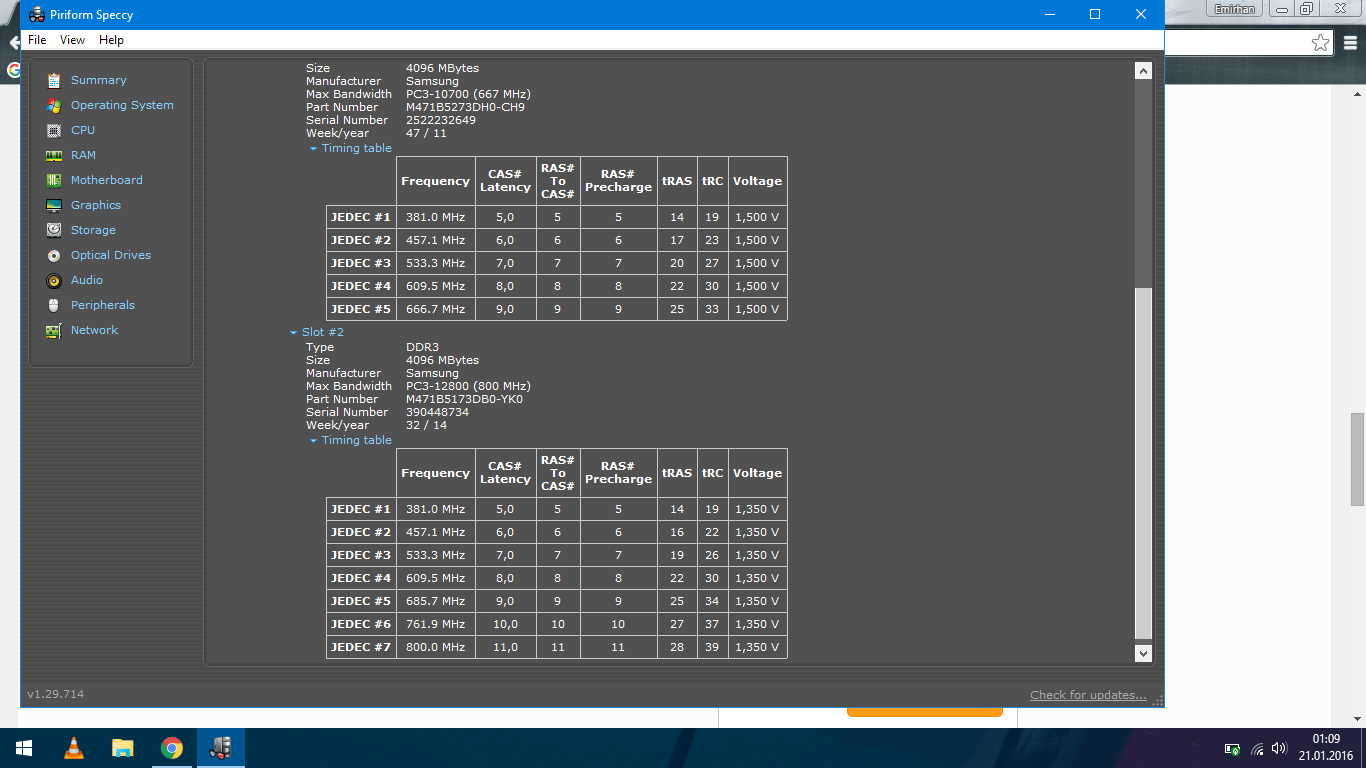Click the DDR3 type value
Viewport: 1366px width, 768px height.
422,347
